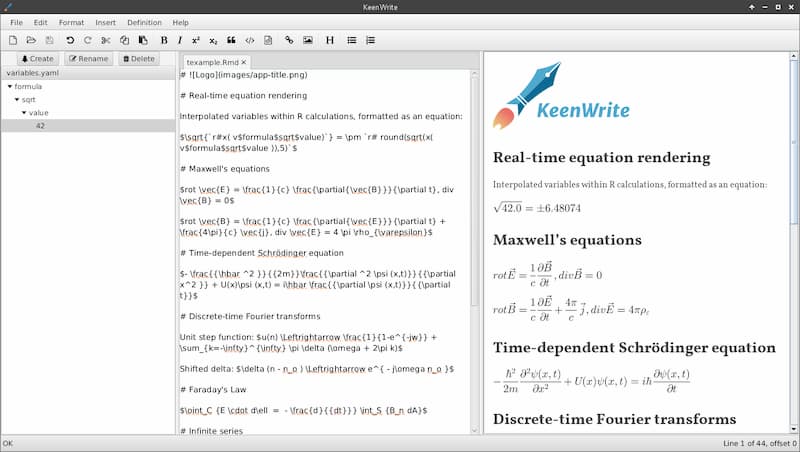Click the editor scrollbar down arrow
The image size is (800, 452).
[x=474, y=430]
